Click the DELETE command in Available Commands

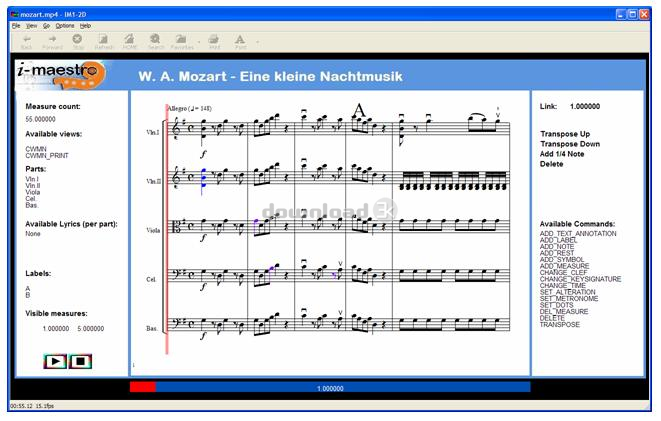point(552,318)
